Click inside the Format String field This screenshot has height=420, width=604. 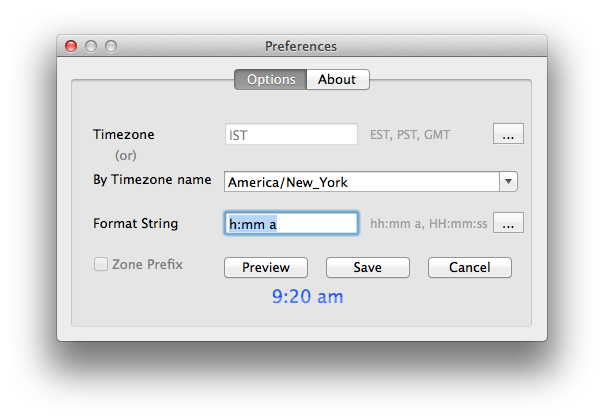point(291,223)
